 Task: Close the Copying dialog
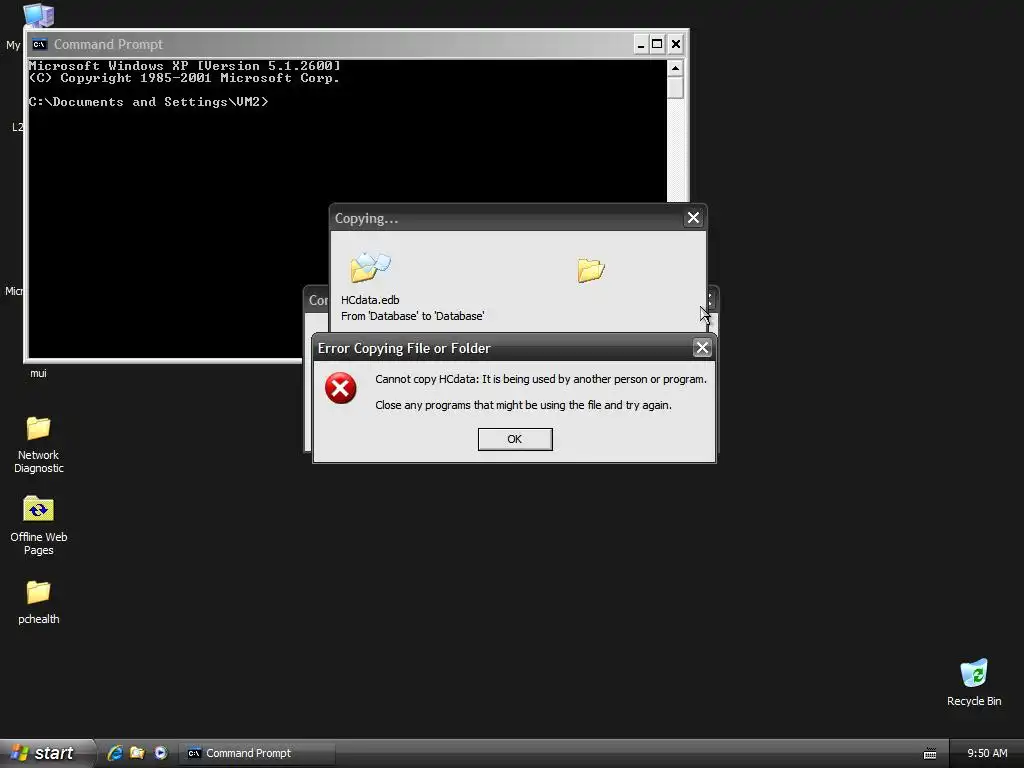pos(693,217)
